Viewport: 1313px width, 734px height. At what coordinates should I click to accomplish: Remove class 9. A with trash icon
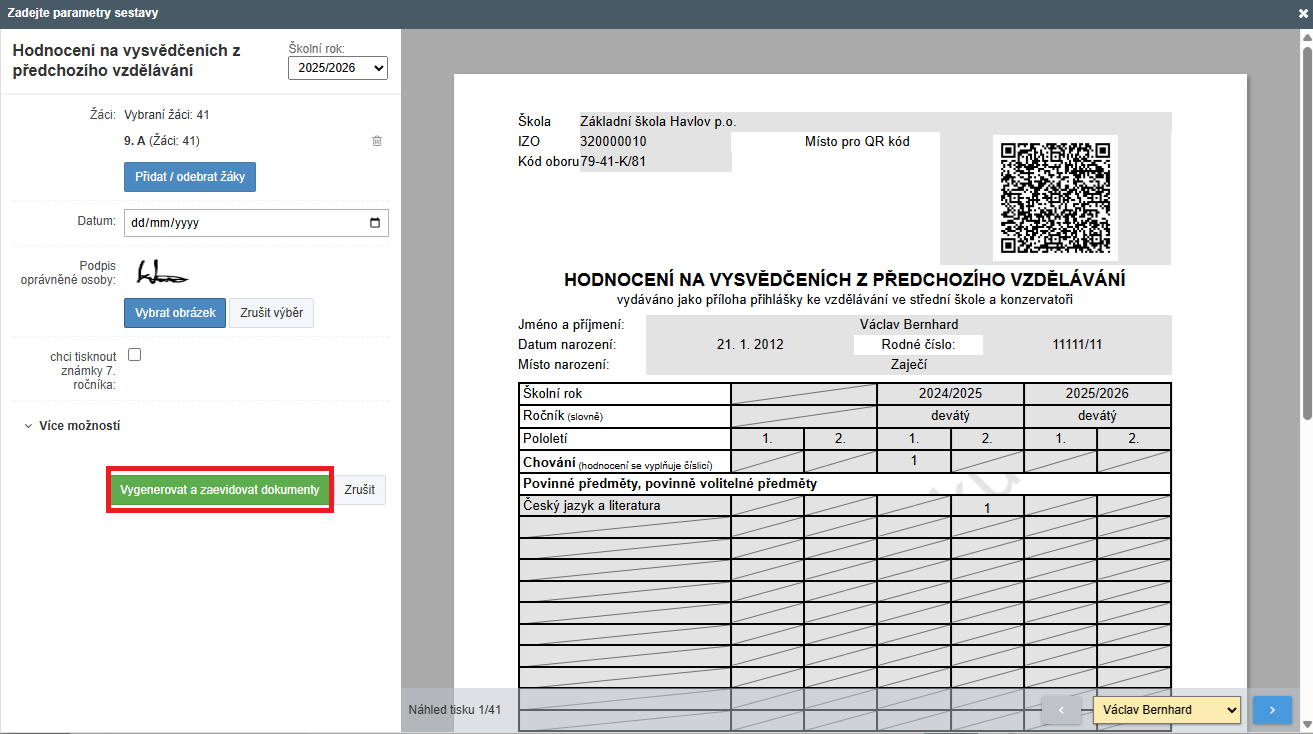(377, 141)
